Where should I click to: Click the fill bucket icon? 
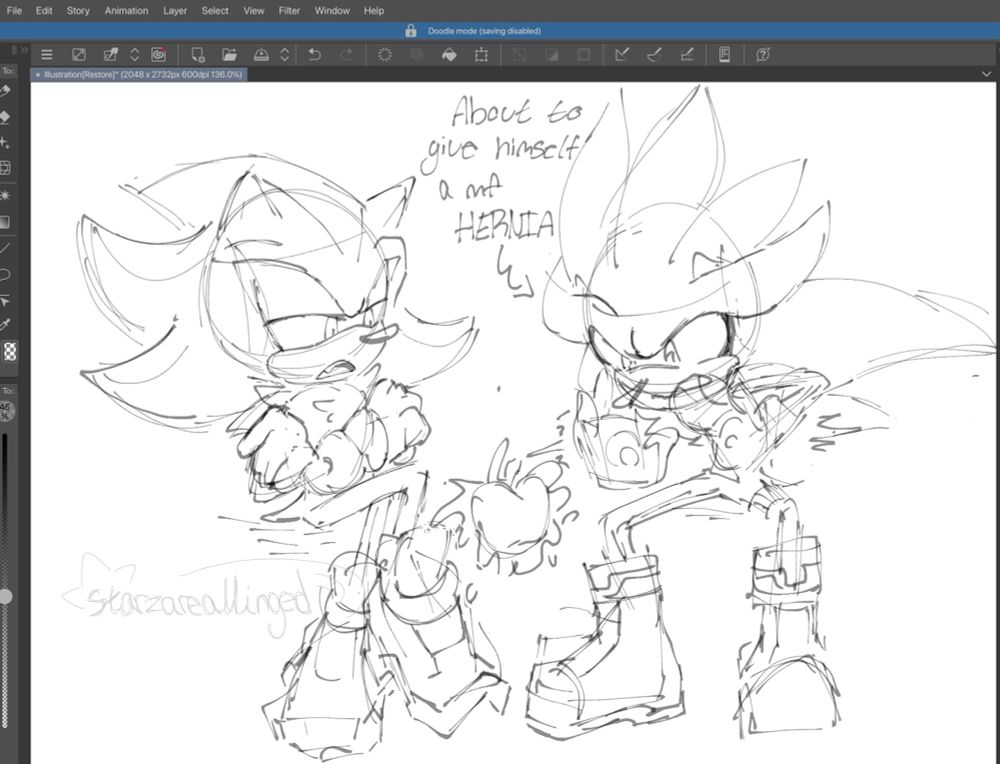pos(449,55)
